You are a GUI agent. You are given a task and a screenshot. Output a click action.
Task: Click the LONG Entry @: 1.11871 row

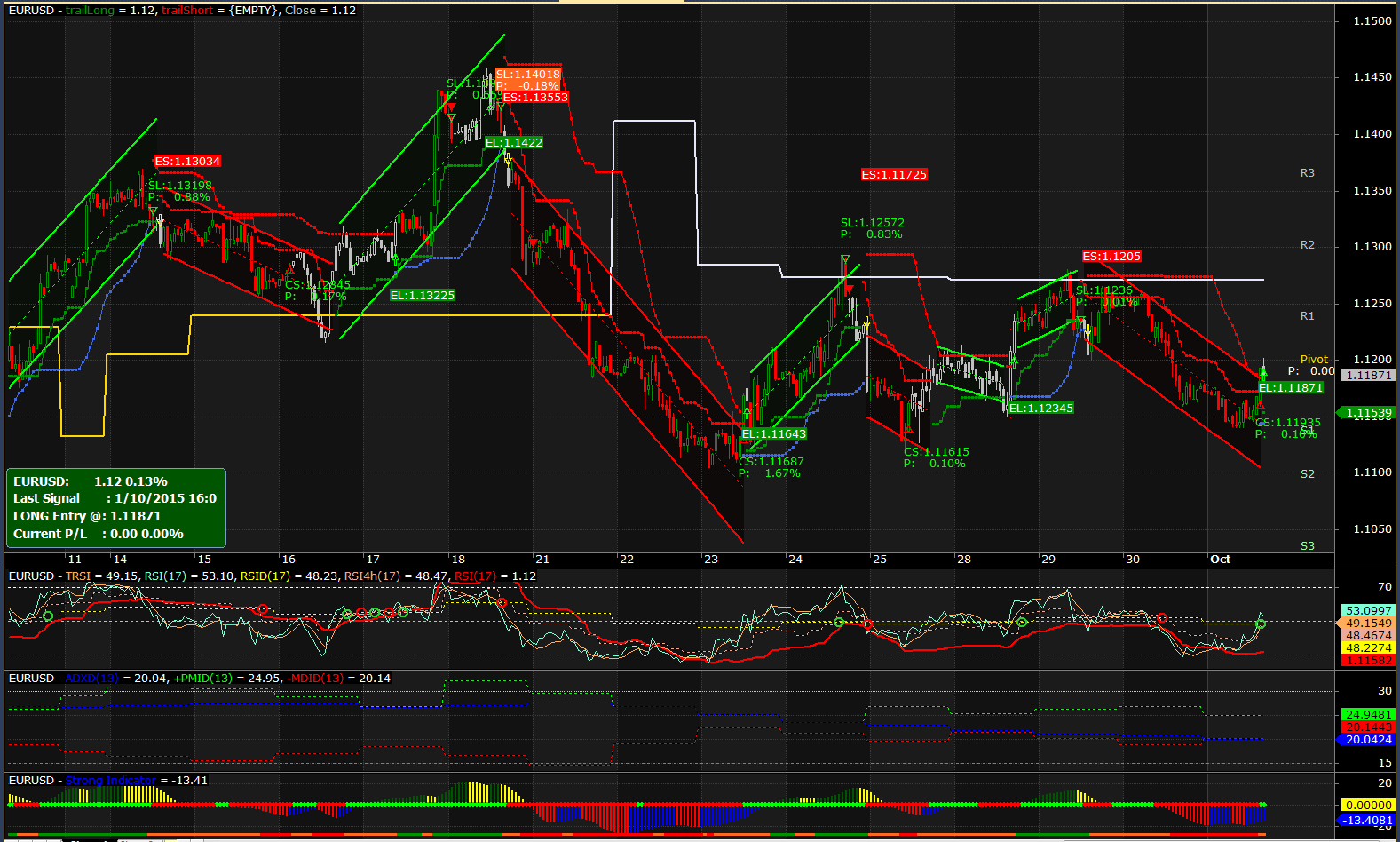pyautogui.click(x=87, y=516)
